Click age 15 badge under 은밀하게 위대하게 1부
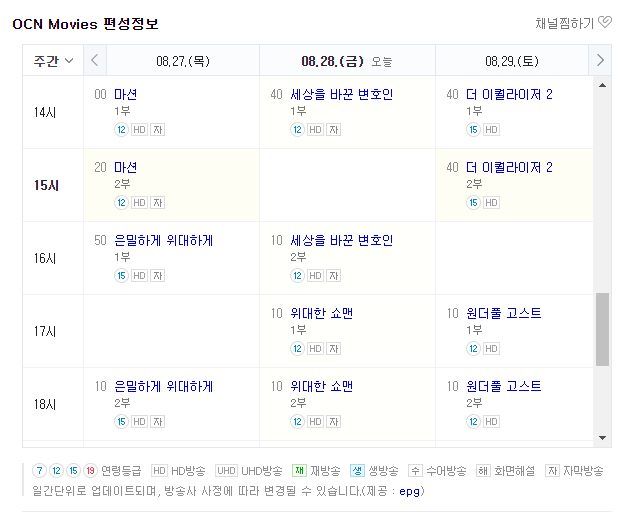The height and width of the screenshot is (518, 632). [121, 276]
